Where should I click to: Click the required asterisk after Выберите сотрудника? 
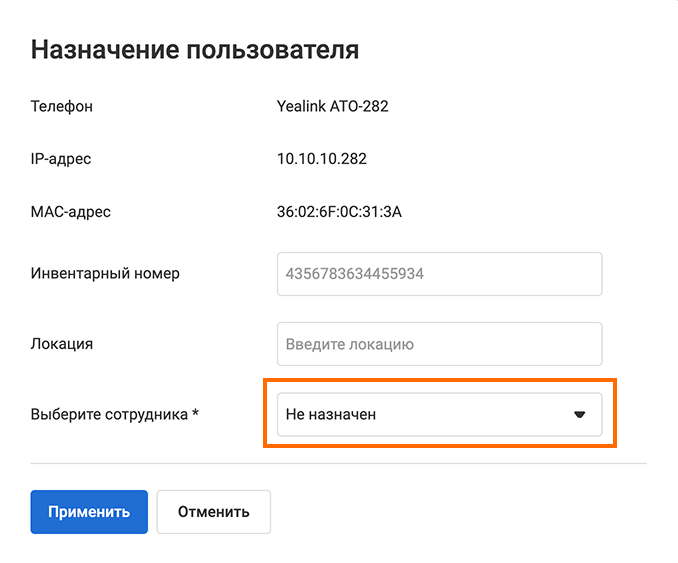click(x=195, y=413)
